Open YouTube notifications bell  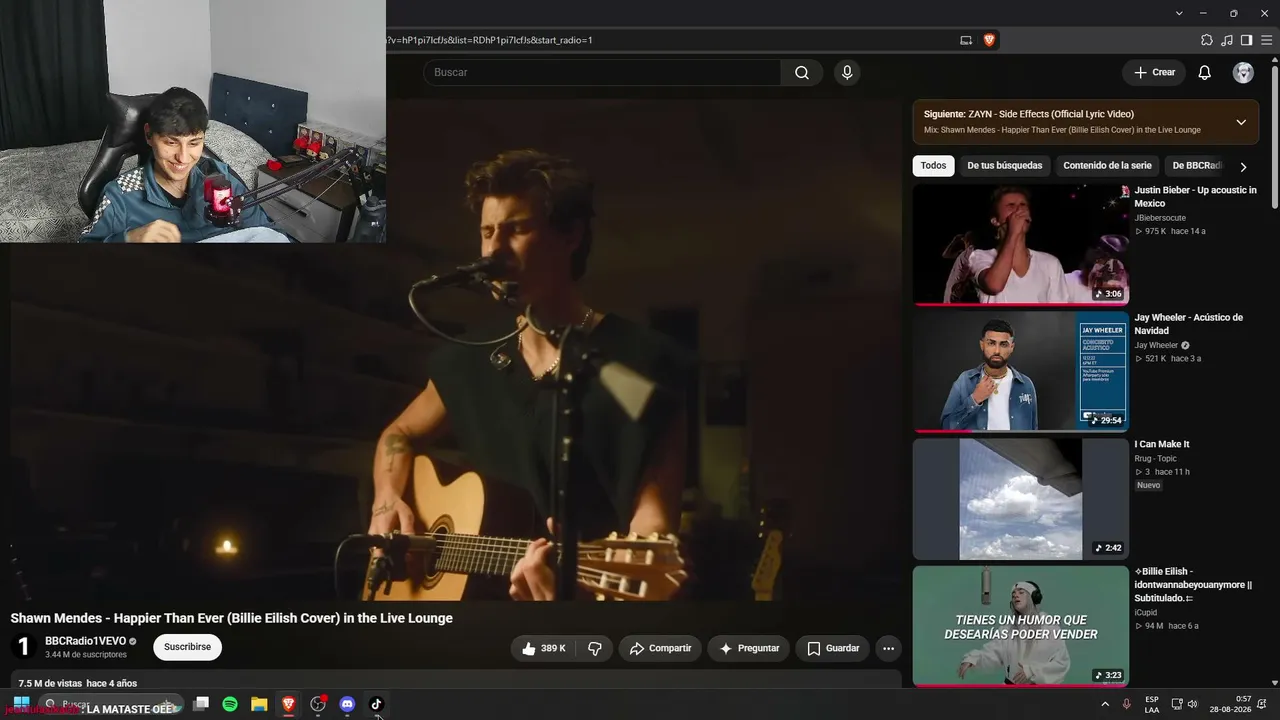[1205, 72]
